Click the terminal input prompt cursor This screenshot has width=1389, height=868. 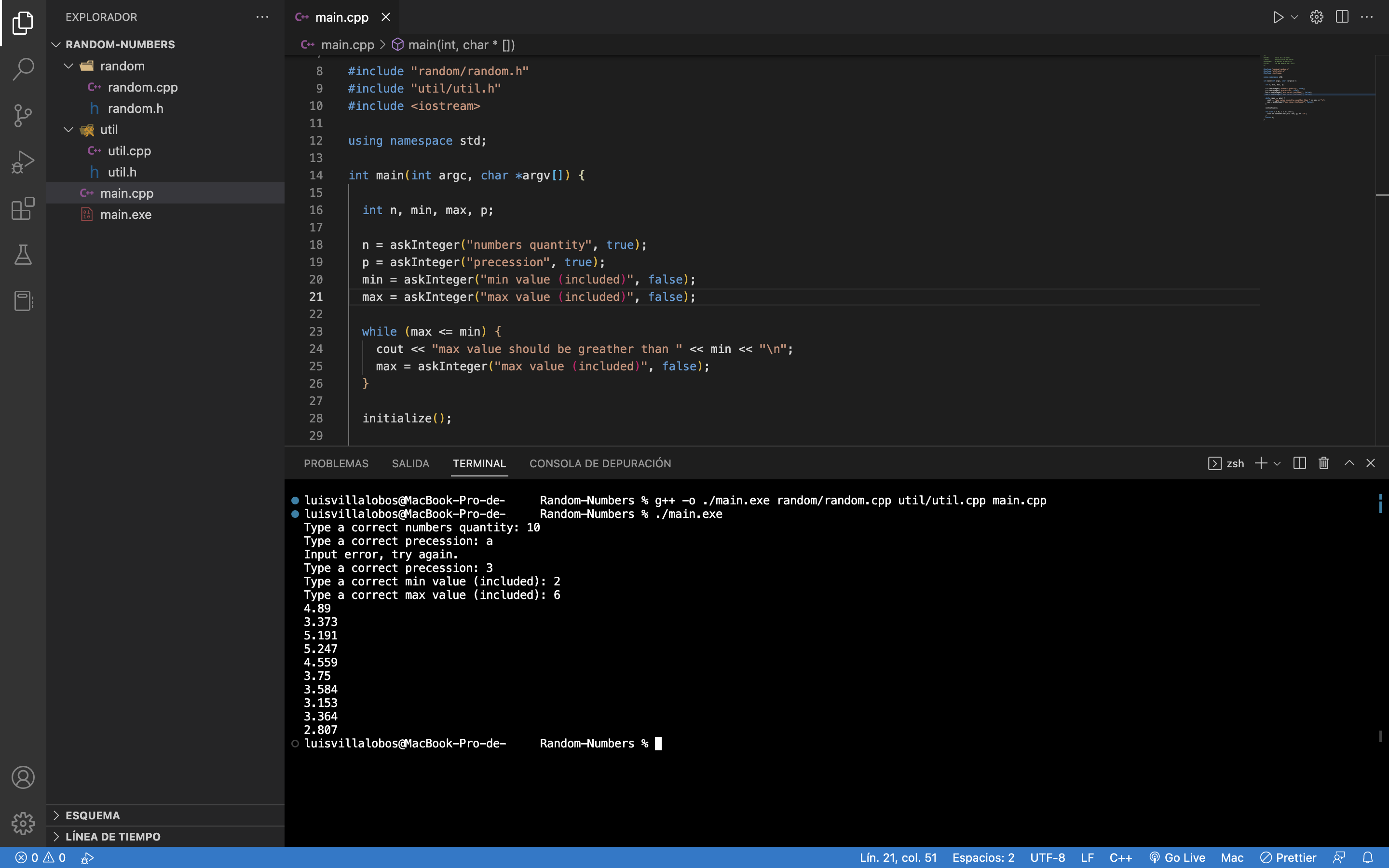[658, 744]
